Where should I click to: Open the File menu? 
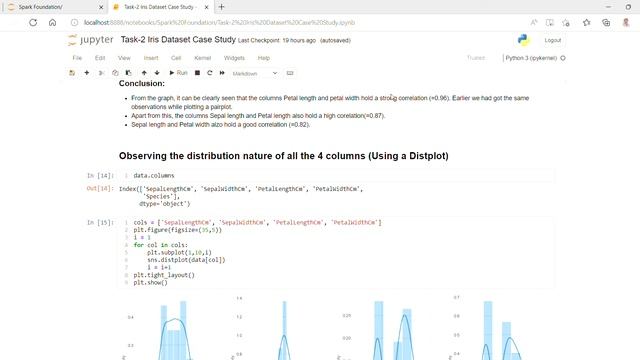(77, 58)
